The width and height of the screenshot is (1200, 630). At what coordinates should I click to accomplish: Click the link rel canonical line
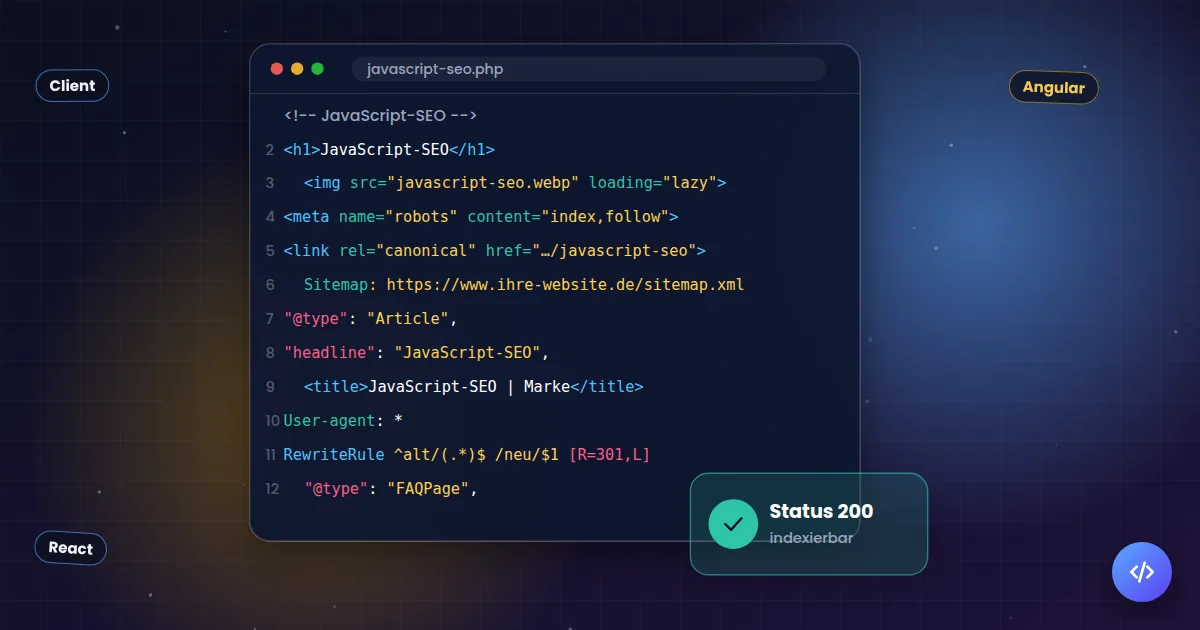495,251
